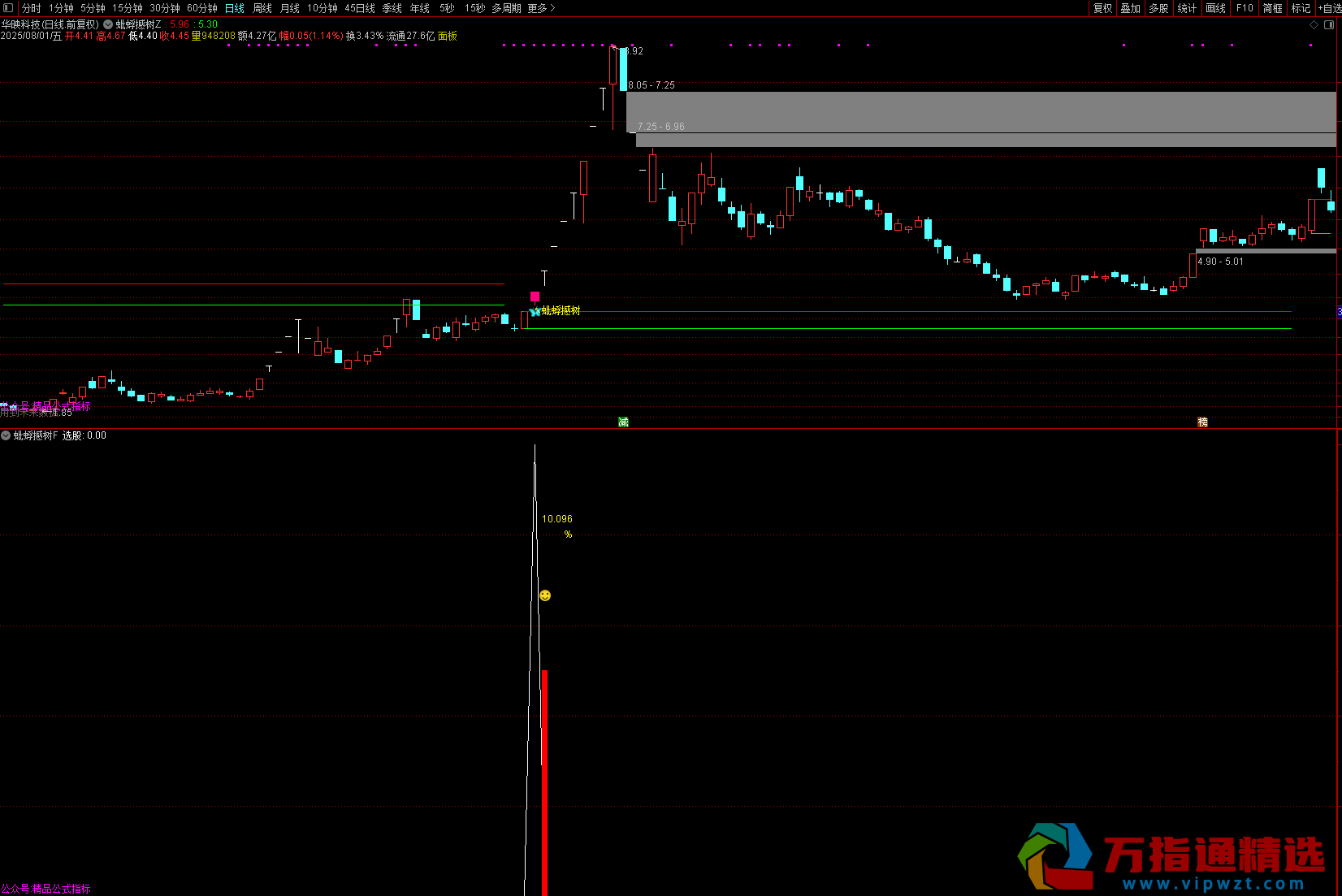Open the main chart indicator dropdown arrow
1342x896 pixels.
pos(108,24)
